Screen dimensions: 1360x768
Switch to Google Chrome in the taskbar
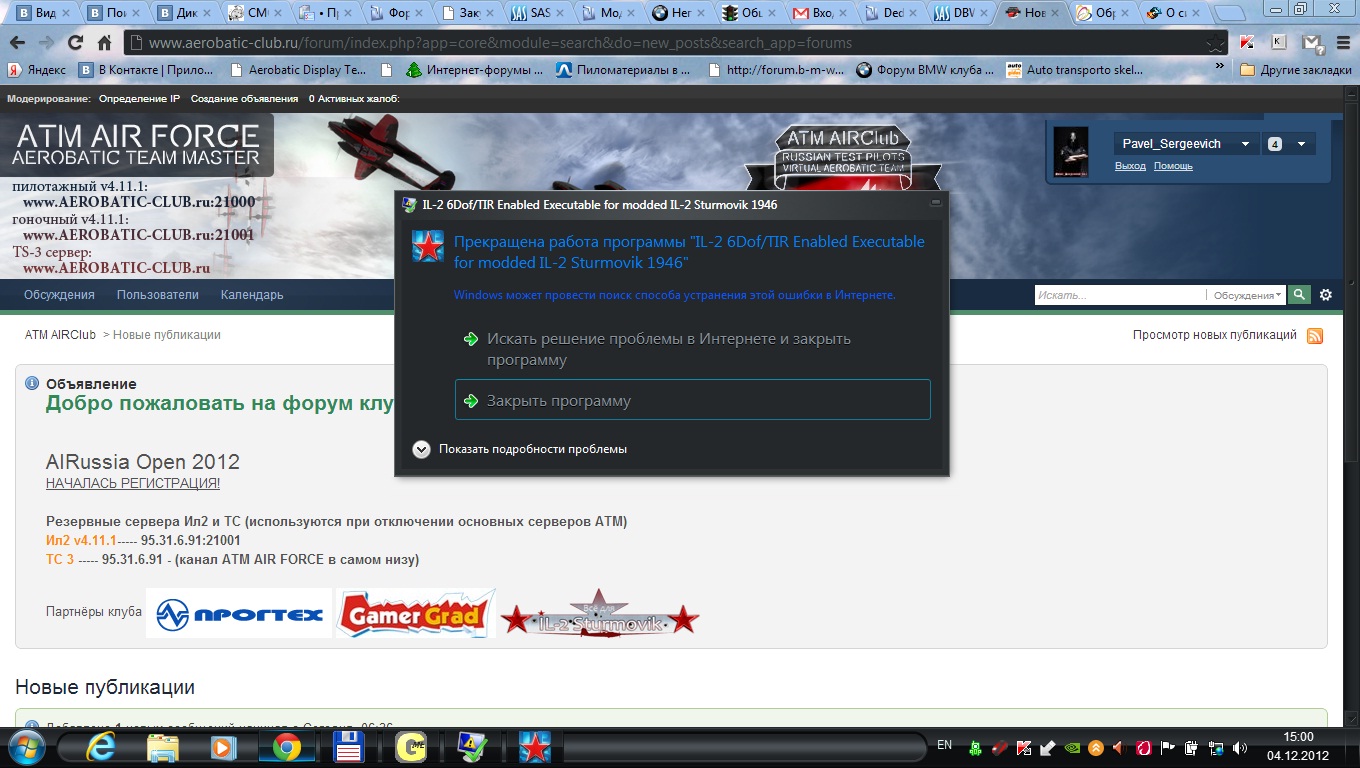(x=287, y=747)
